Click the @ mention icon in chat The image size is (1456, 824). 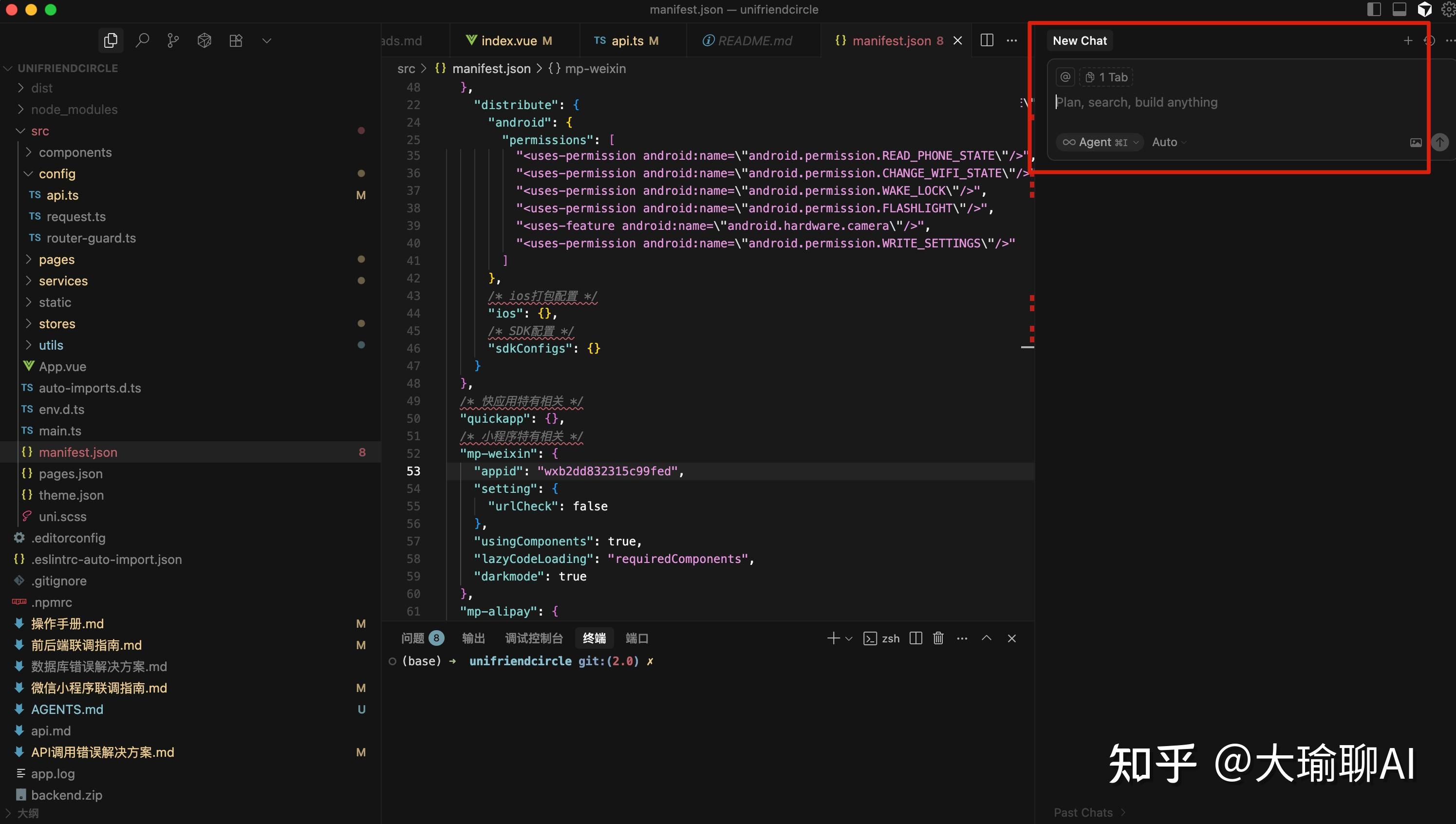(x=1065, y=77)
